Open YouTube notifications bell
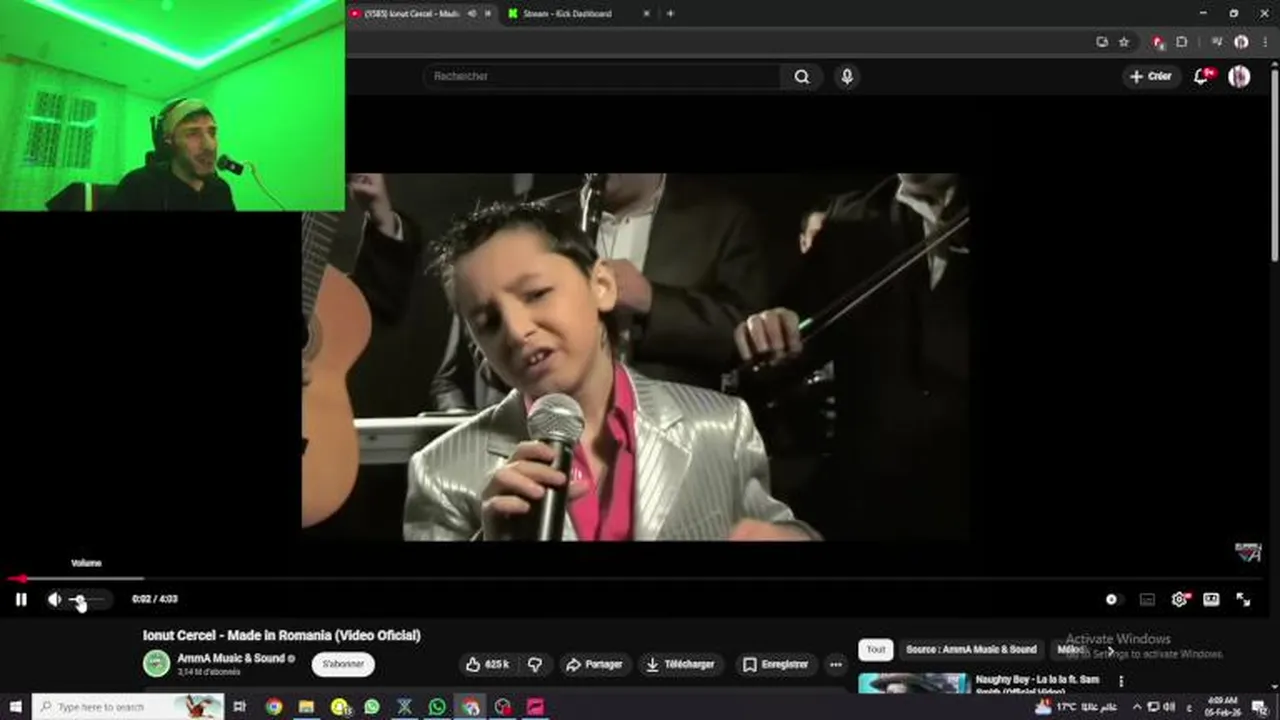The width and height of the screenshot is (1280, 720). (x=1202, y=76)
